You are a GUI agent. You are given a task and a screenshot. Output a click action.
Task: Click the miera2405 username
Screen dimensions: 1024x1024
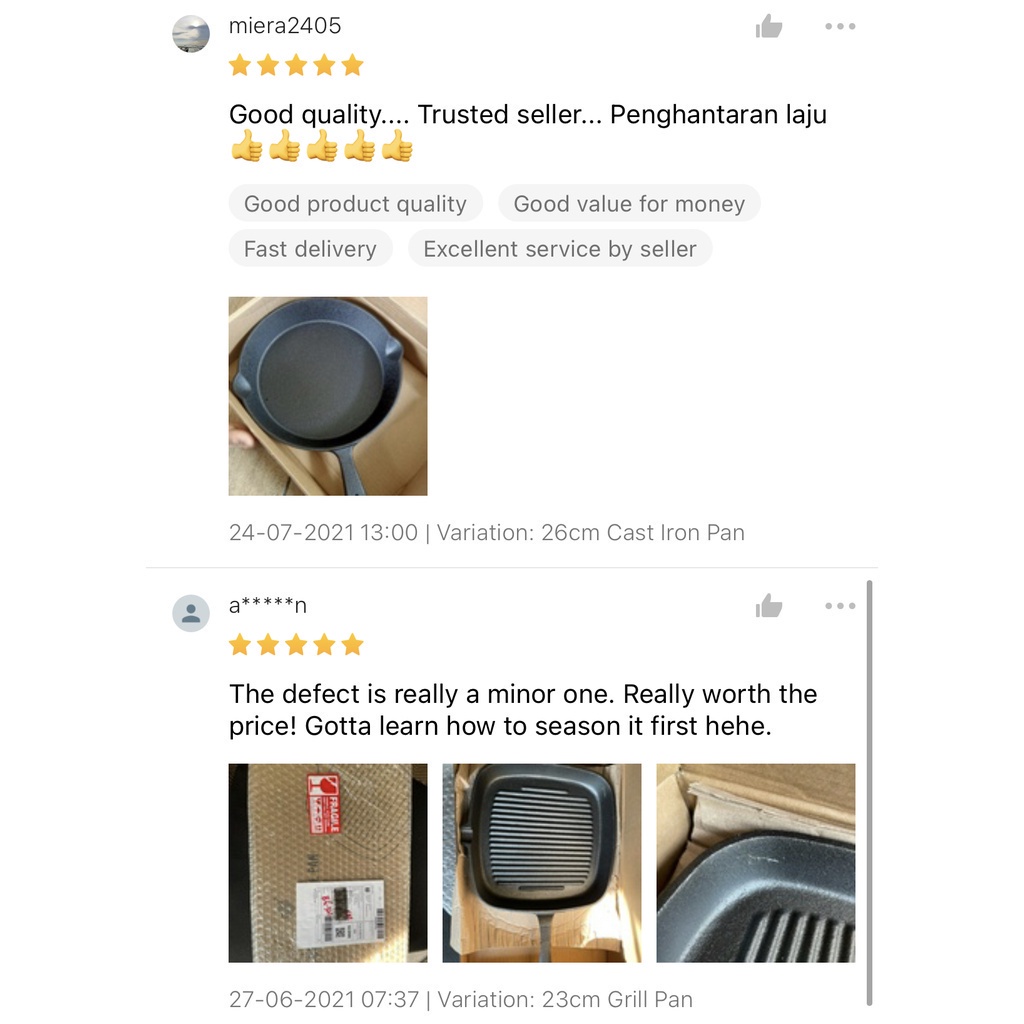[285, 26]
